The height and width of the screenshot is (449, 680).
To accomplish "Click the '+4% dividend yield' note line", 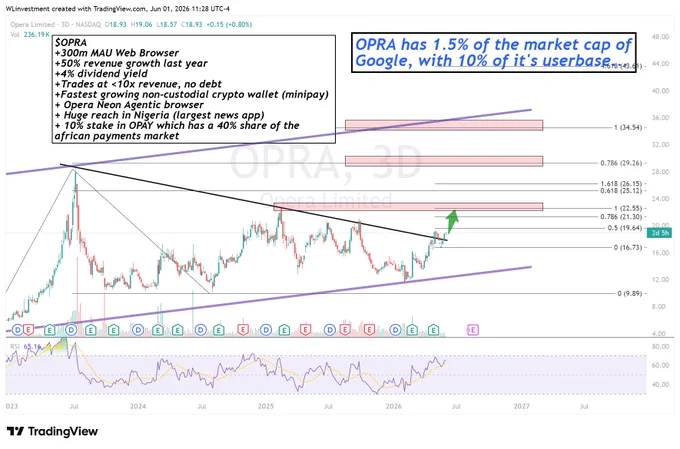I will tap(101, 74).
